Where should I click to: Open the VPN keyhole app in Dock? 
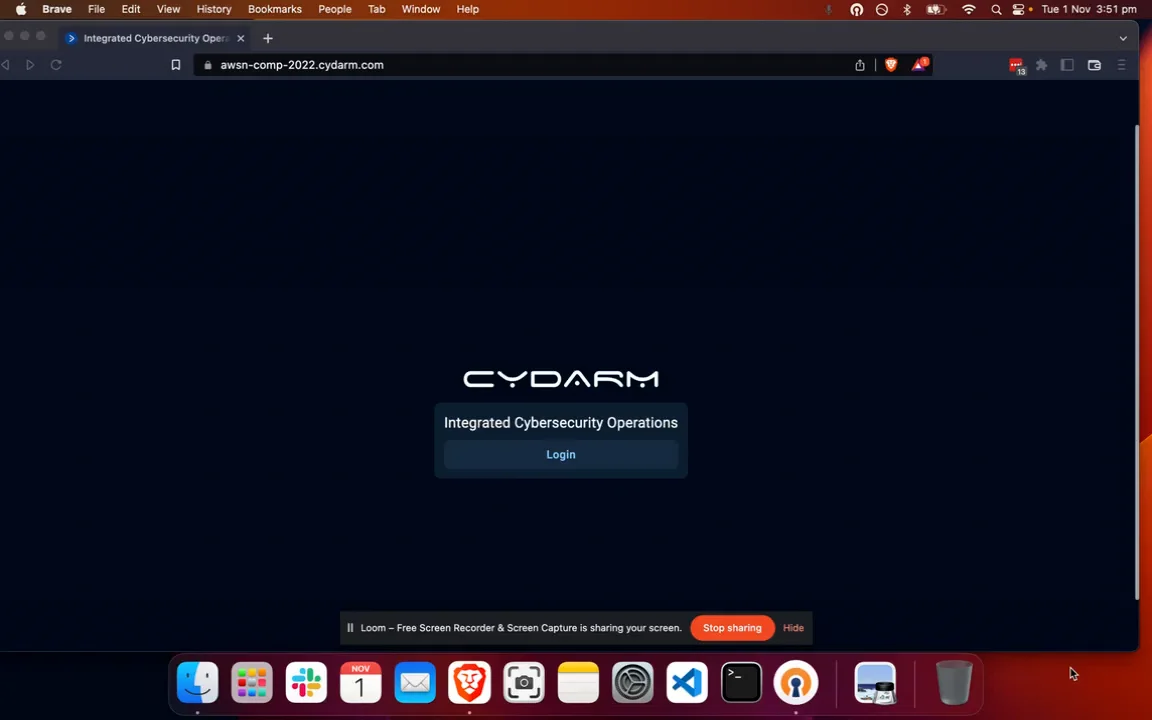[x=796, y=683]
